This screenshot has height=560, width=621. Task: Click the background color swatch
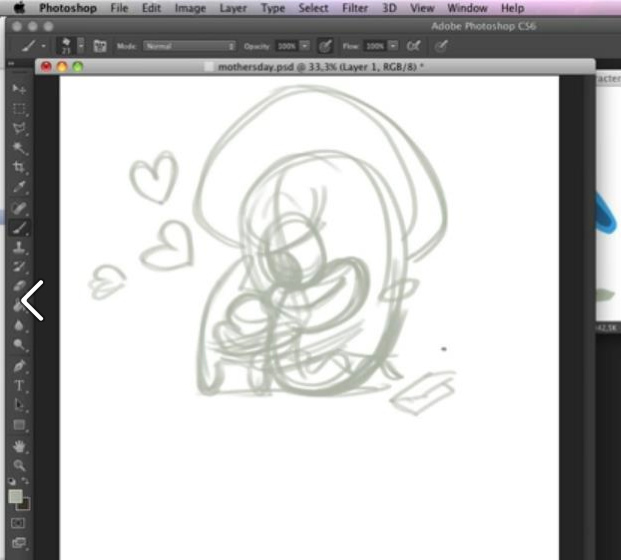(x=26, y=505)
